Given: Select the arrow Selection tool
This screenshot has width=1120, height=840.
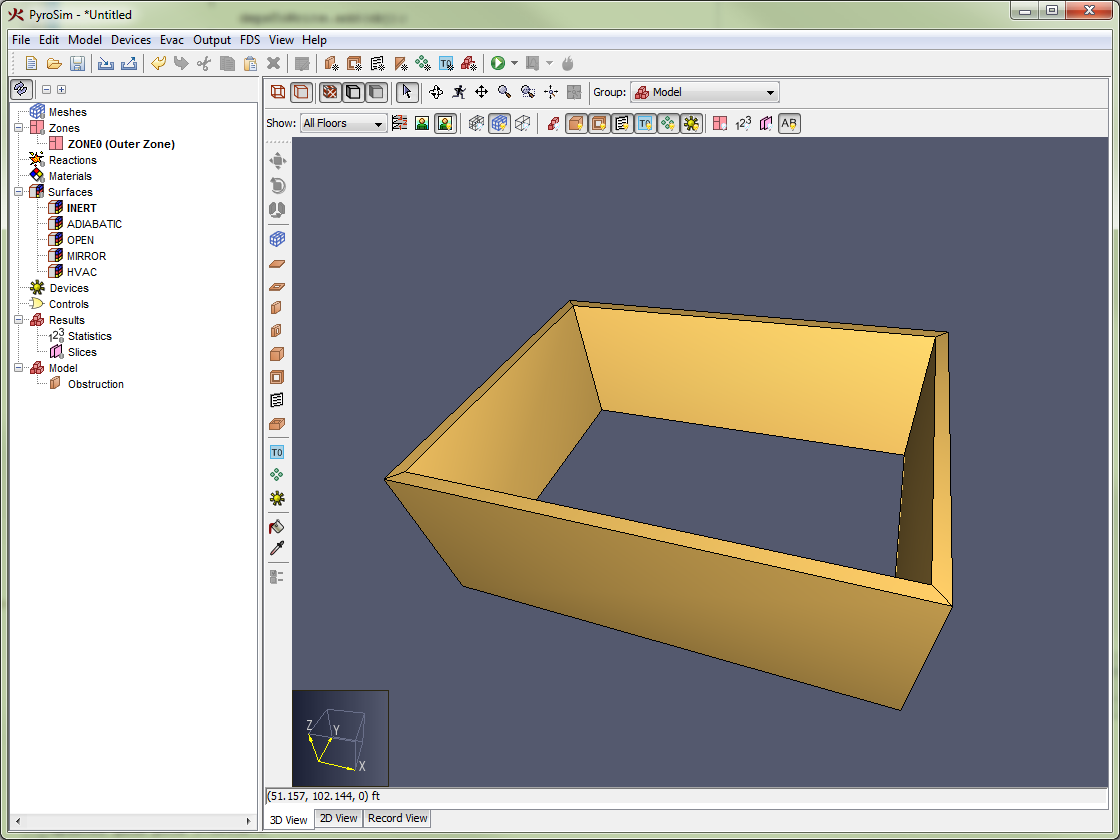Looking at the screenshot, I should click(x=406, y=92).
